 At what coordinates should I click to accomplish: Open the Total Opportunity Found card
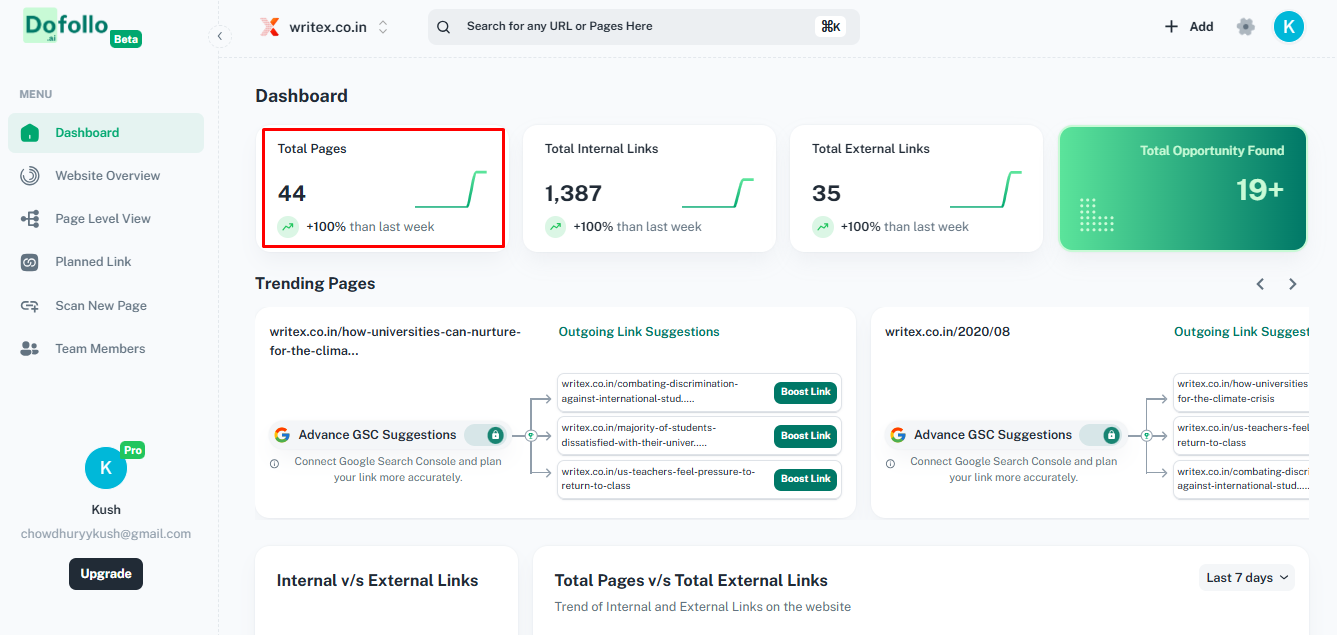pyautogui.click(x=1183, y=188)
